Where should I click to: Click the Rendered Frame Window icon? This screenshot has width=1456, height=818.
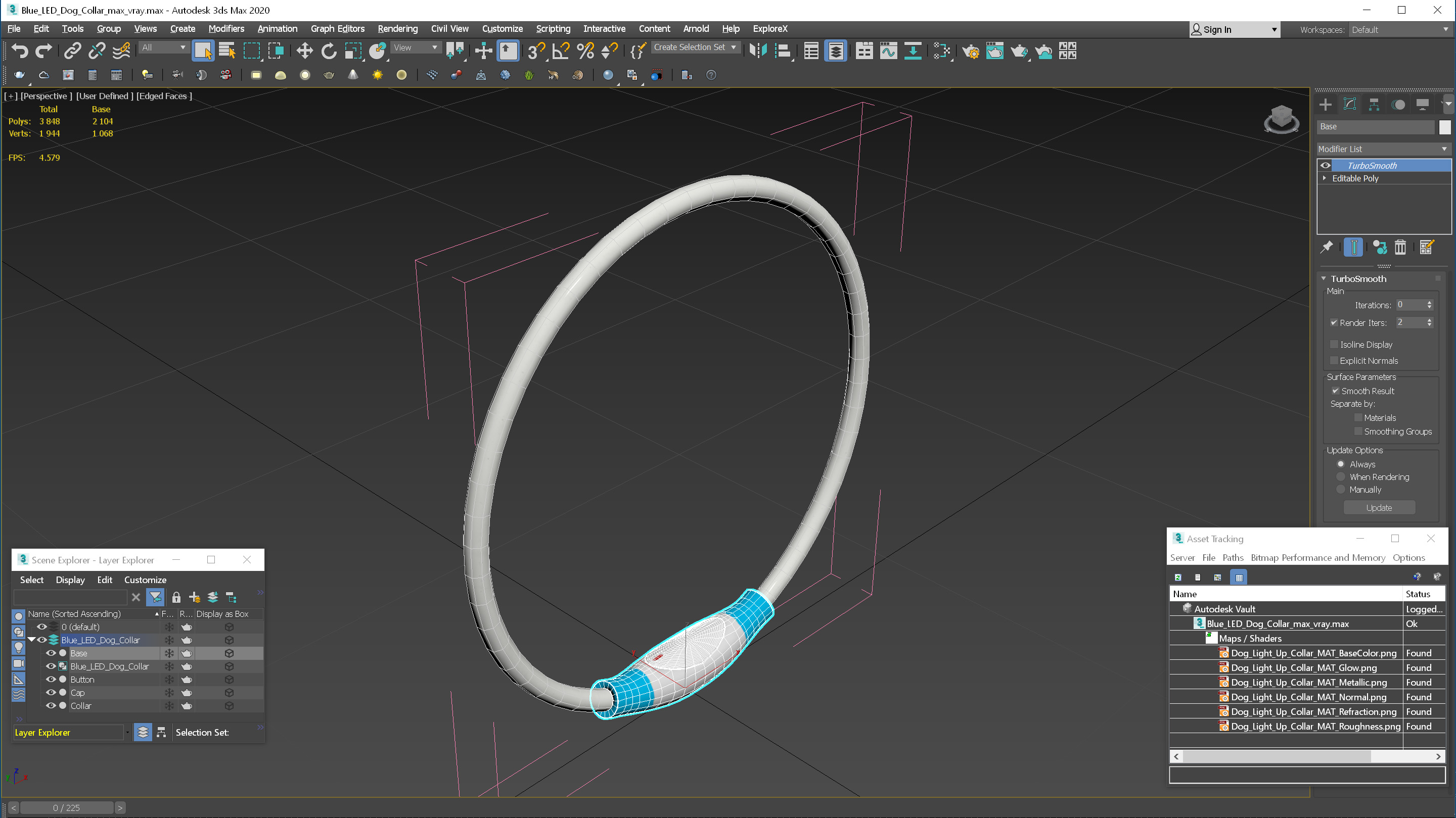tap(995, 52)
